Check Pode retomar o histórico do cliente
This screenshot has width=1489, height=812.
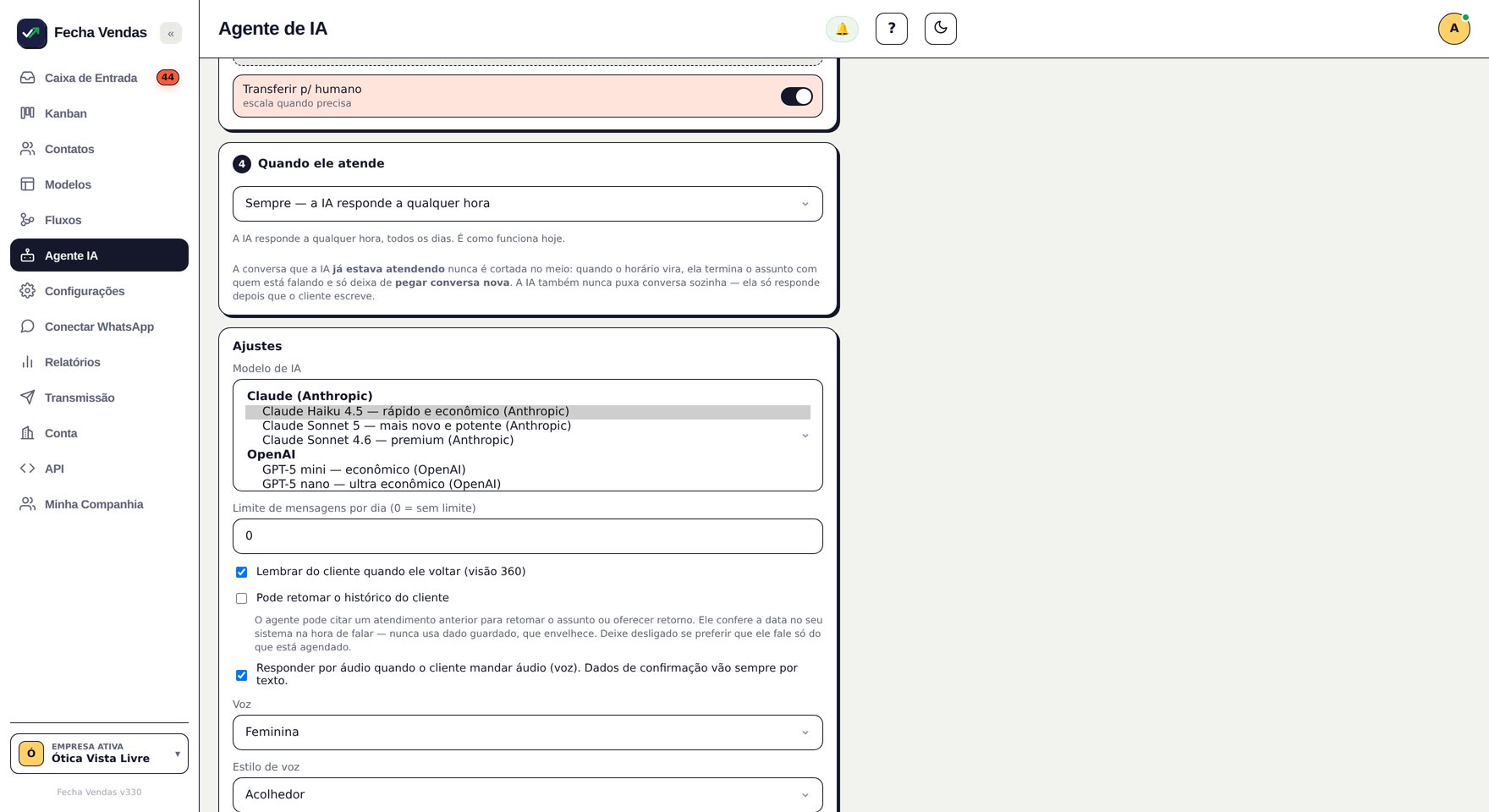pyautogui.click(x=241, y=599)
